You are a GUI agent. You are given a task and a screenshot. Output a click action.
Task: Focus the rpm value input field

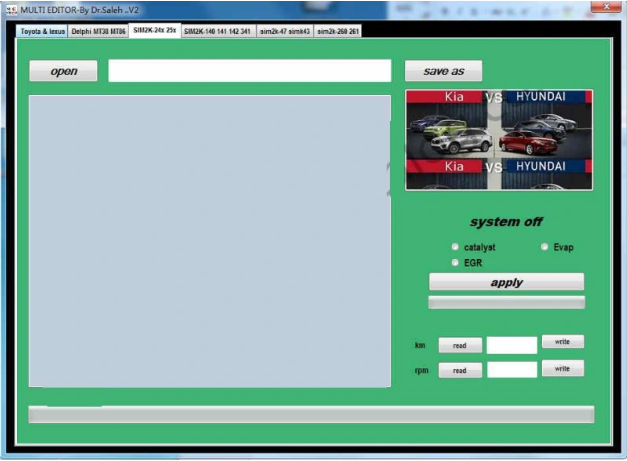(x=511, y=370)
